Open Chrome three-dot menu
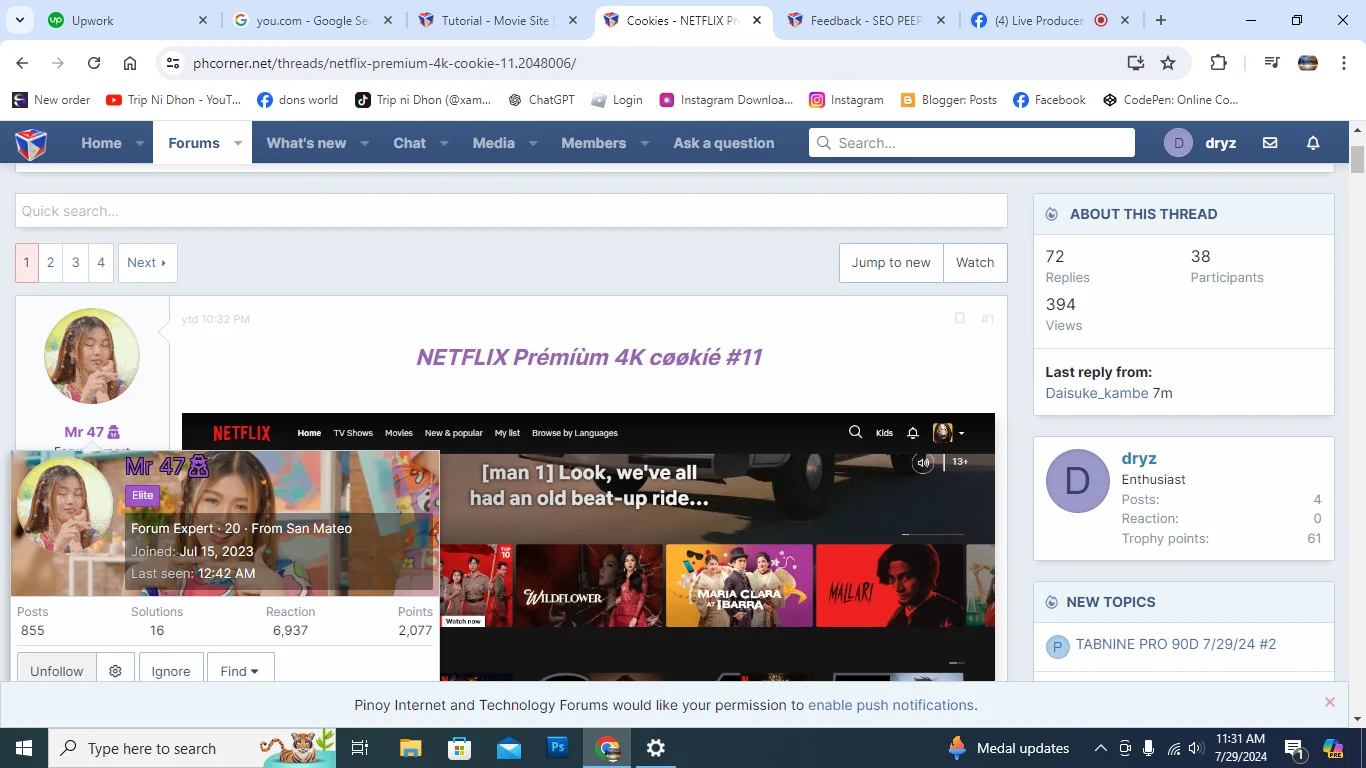 click(x=1343, y=63)
